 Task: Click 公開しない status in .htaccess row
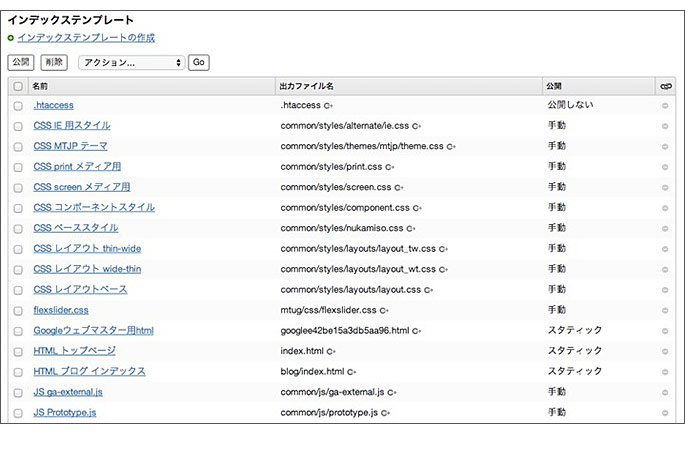pos(571,105)
